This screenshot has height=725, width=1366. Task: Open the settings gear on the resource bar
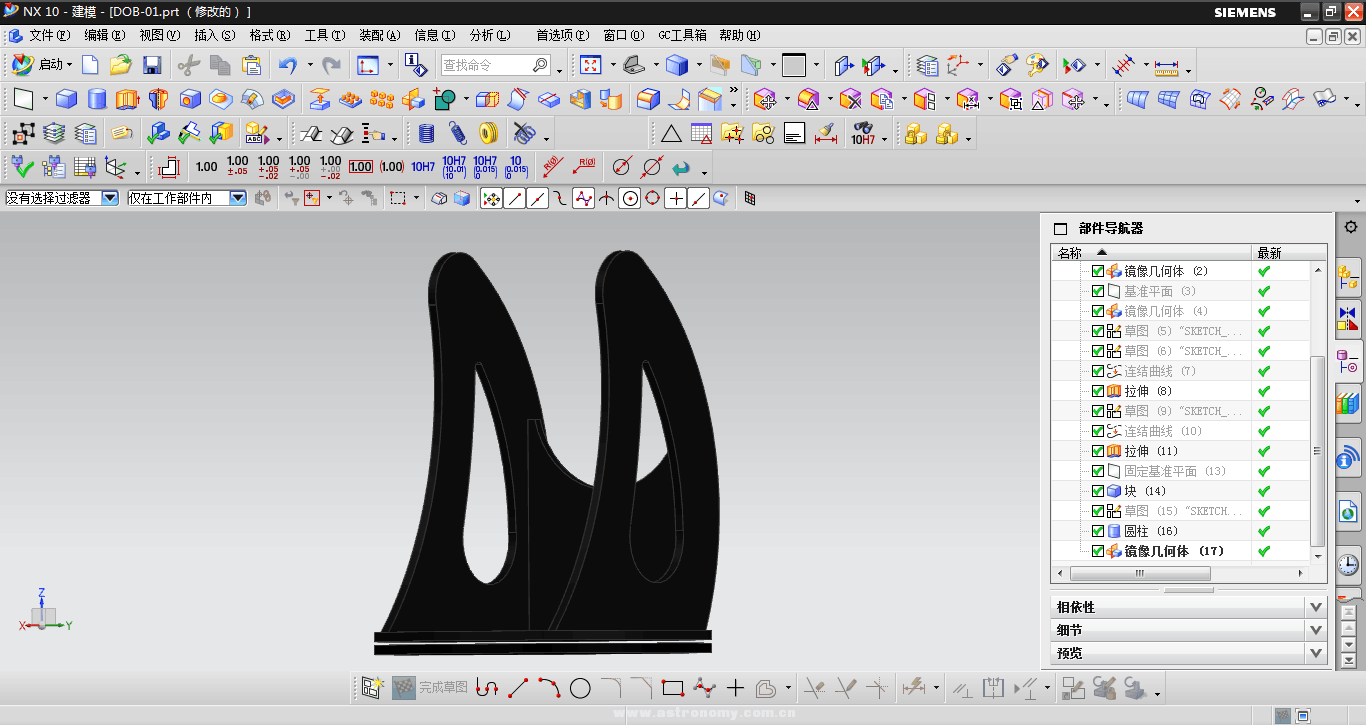(x=1350, y=227)
